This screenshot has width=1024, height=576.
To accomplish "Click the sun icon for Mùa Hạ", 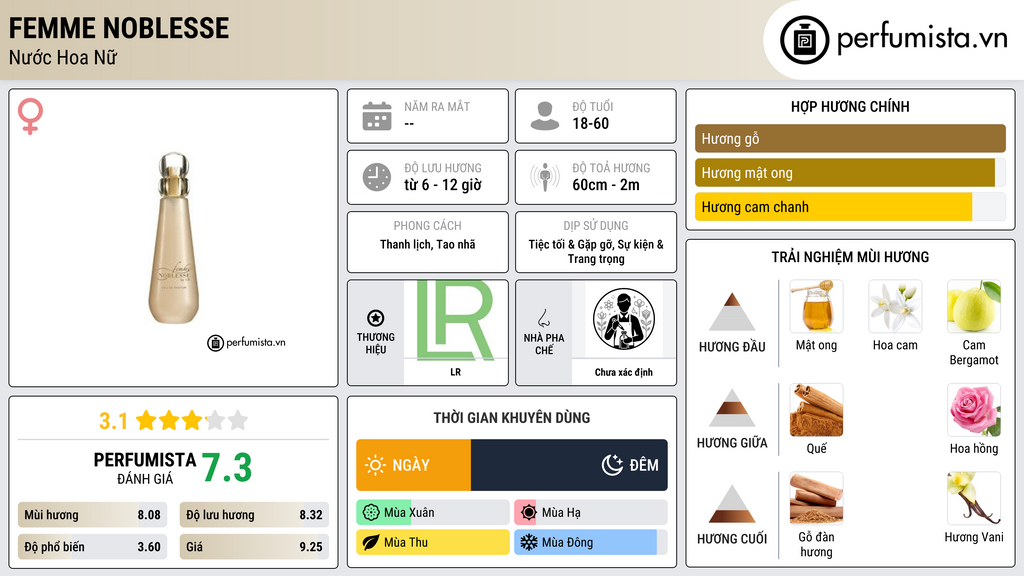I will [x=529, y=513].
